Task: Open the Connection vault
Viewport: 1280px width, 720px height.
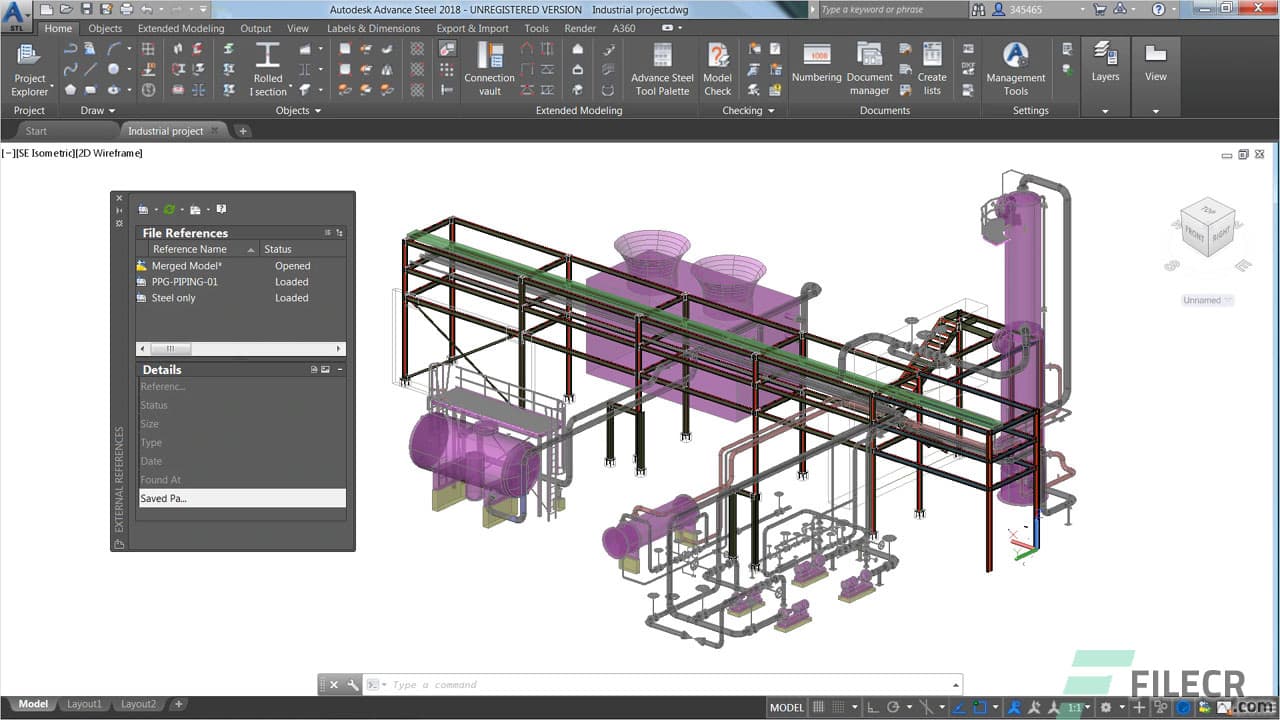Action: pyautogui.click(x=489, y=70)
